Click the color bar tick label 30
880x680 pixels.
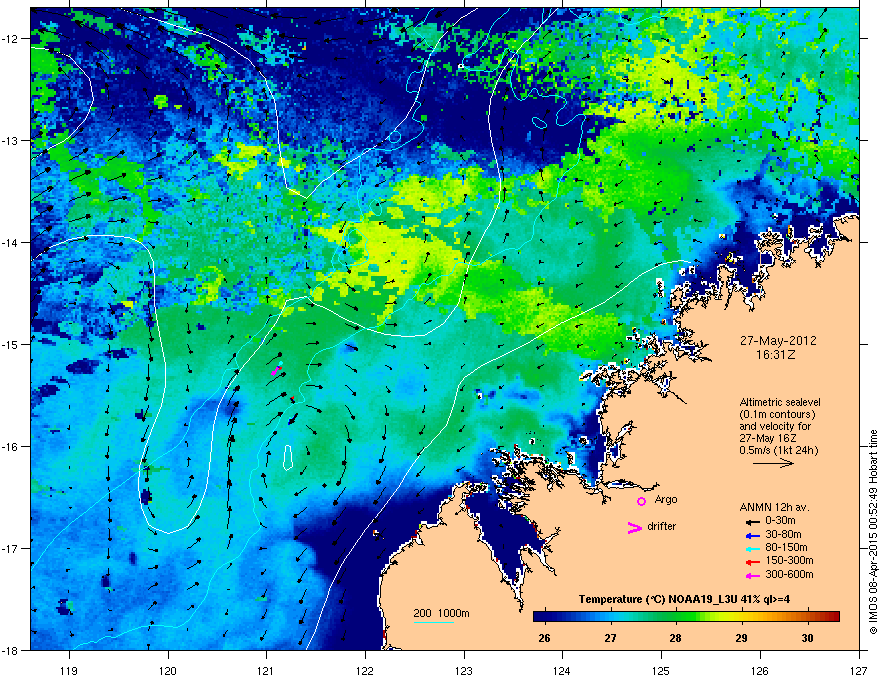tap(807, 638)
